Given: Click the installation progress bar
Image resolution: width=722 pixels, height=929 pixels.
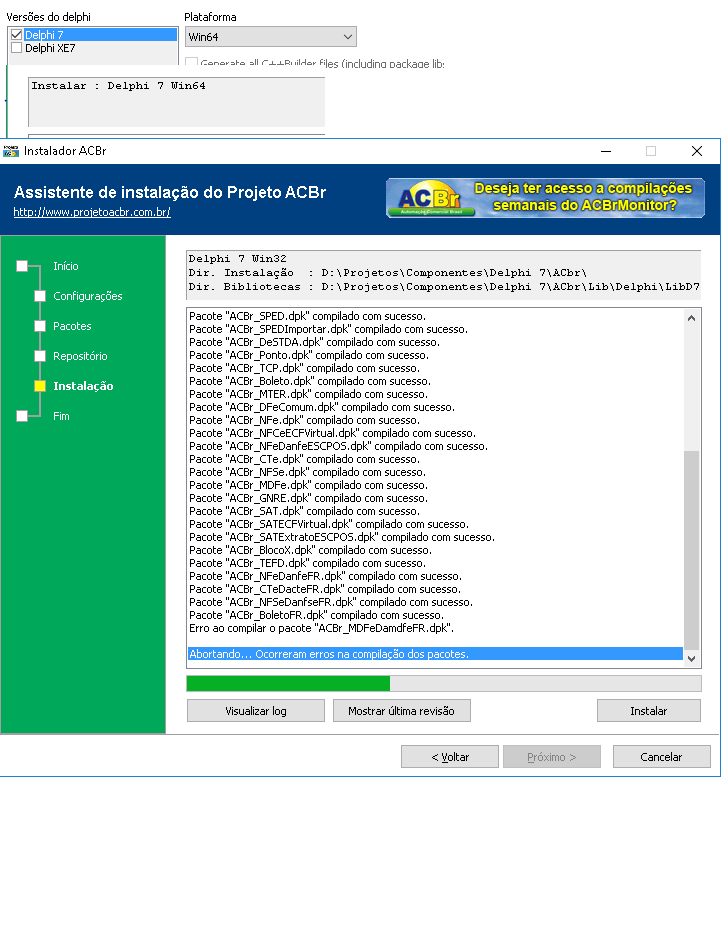Looking at the screenshot, I should [x=444, y=684].
